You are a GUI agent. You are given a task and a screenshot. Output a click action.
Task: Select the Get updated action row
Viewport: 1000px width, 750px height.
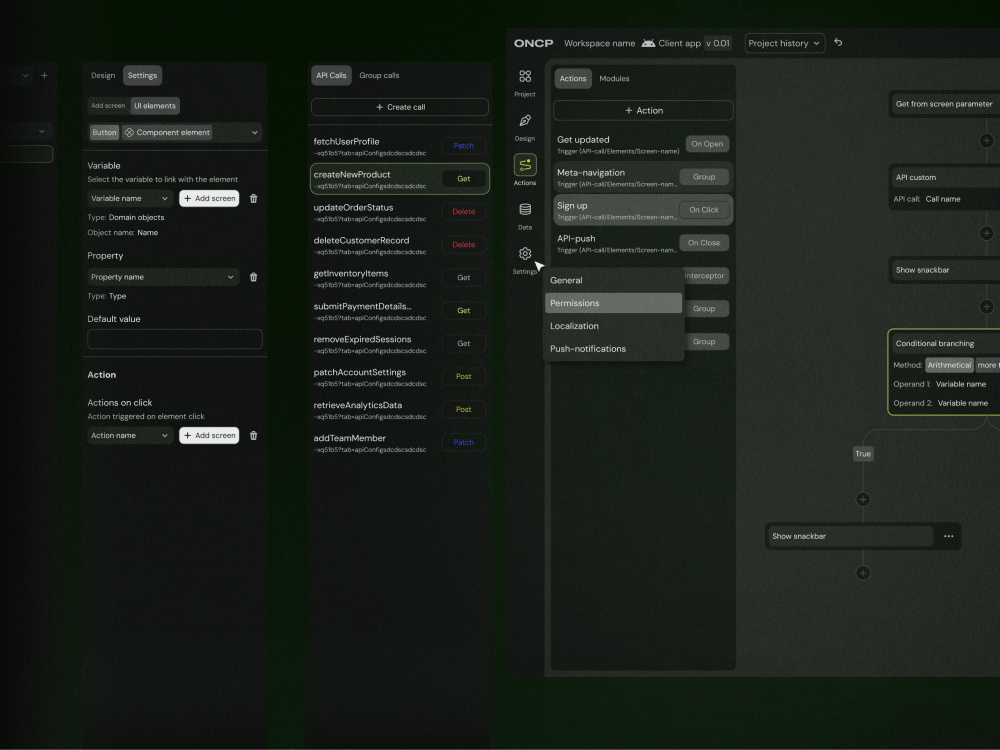(643, 144)
